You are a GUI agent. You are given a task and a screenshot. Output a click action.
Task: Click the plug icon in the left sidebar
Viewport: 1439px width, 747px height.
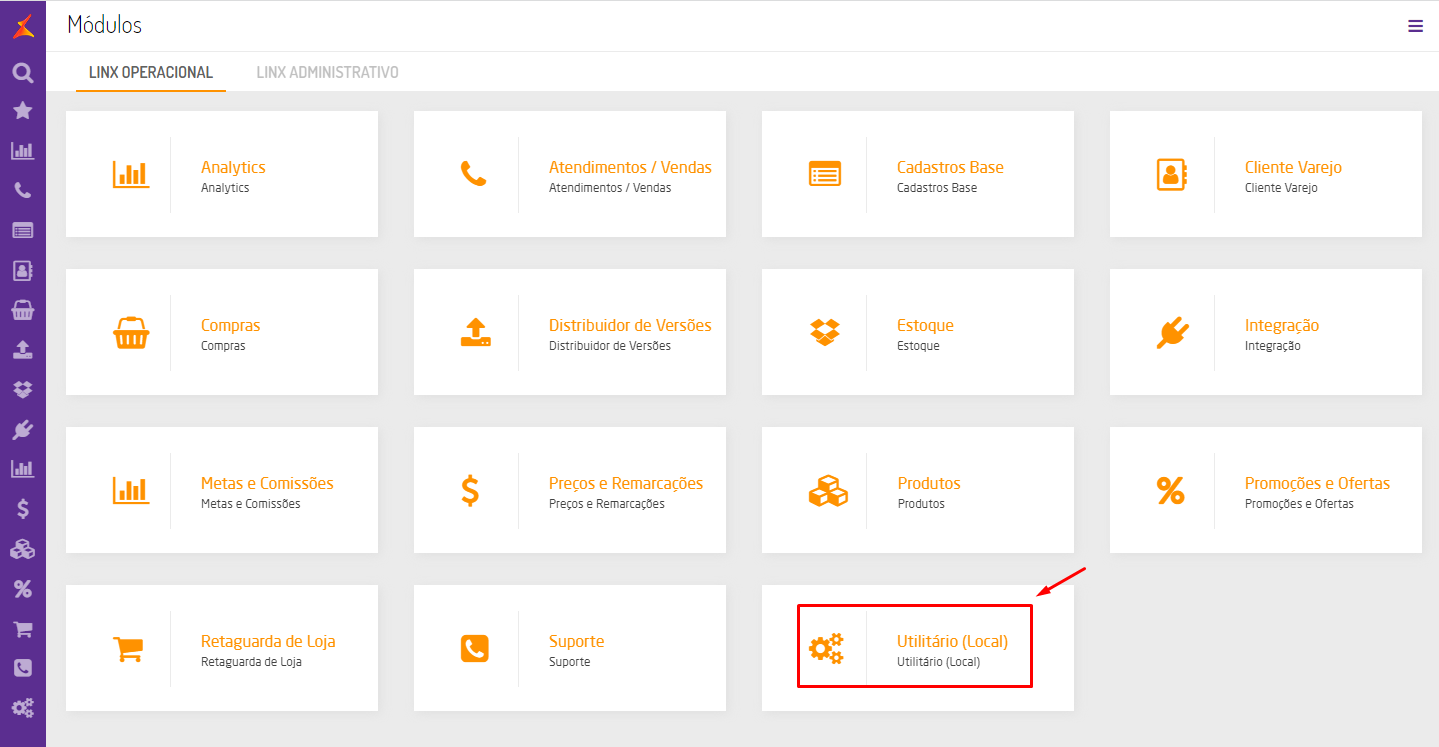click(22, 429)
